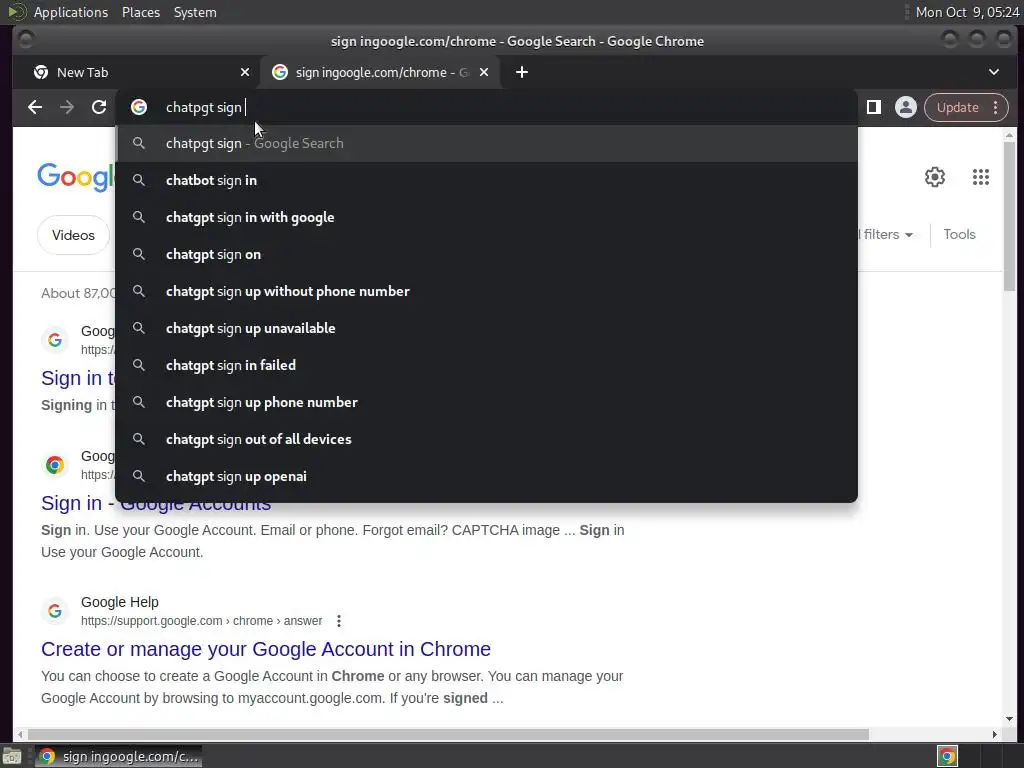The width and height of the screenshot is (1024, 768).
Task: Open the Applications menu
Action: pyautogui.click(x=71, y=12)
